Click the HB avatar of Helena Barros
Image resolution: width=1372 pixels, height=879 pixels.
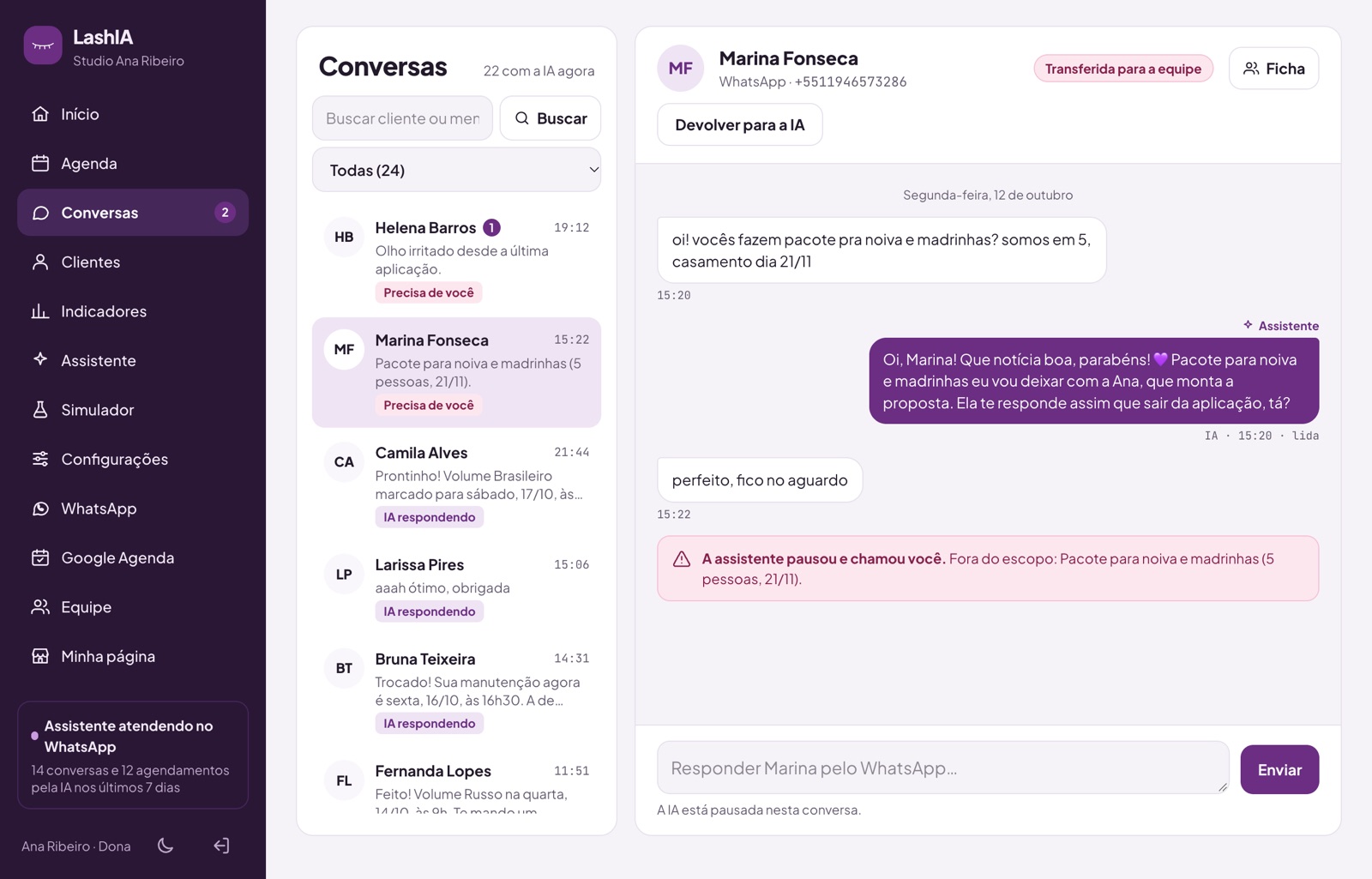[344, 238]
